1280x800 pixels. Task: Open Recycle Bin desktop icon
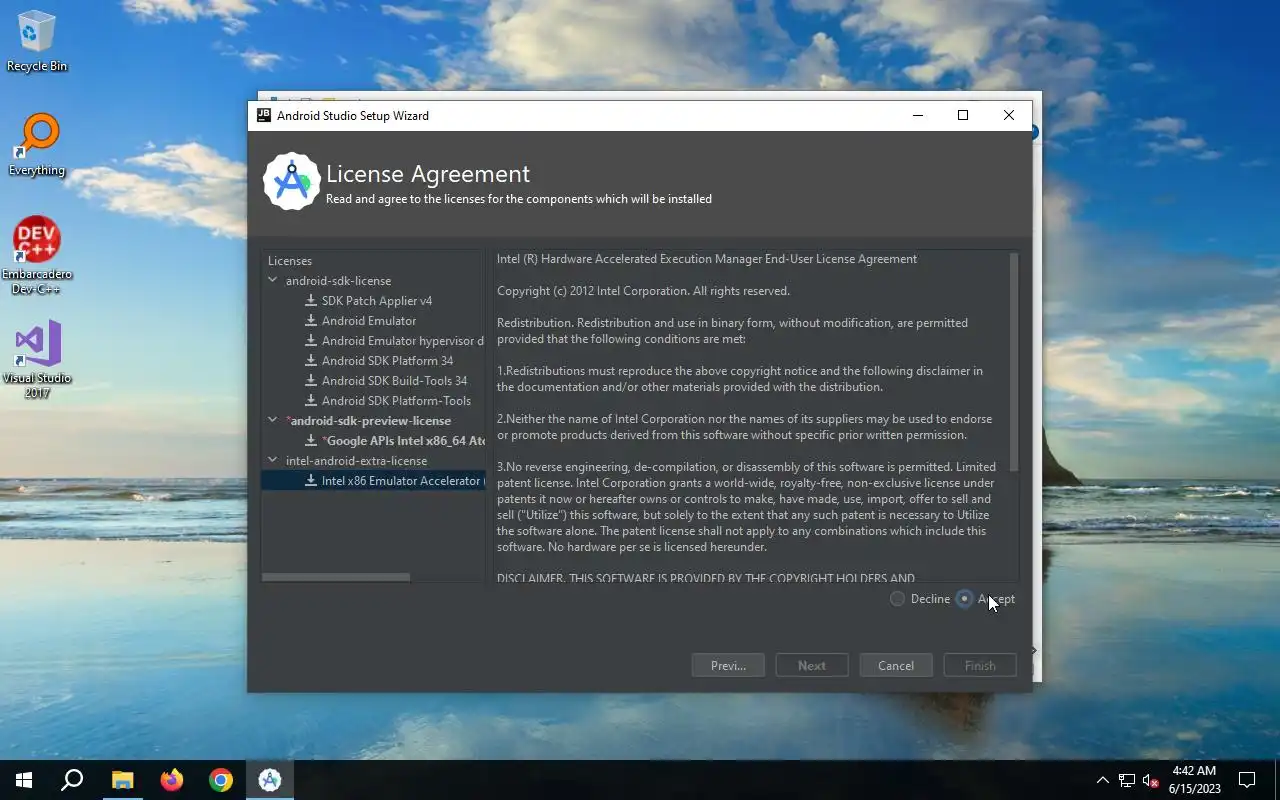click(x=37, y=42)
